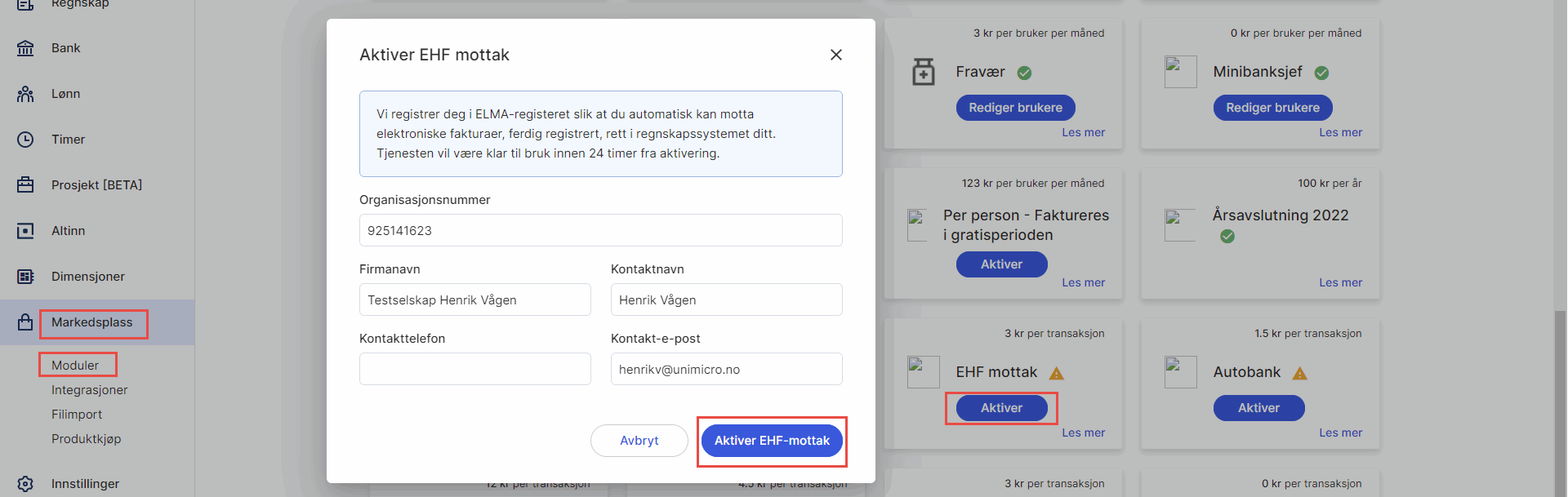This screenshot has height=497, width=1568.
Task: Click the Prosjekt briefcase icon
Action: [x=25, y=185]
